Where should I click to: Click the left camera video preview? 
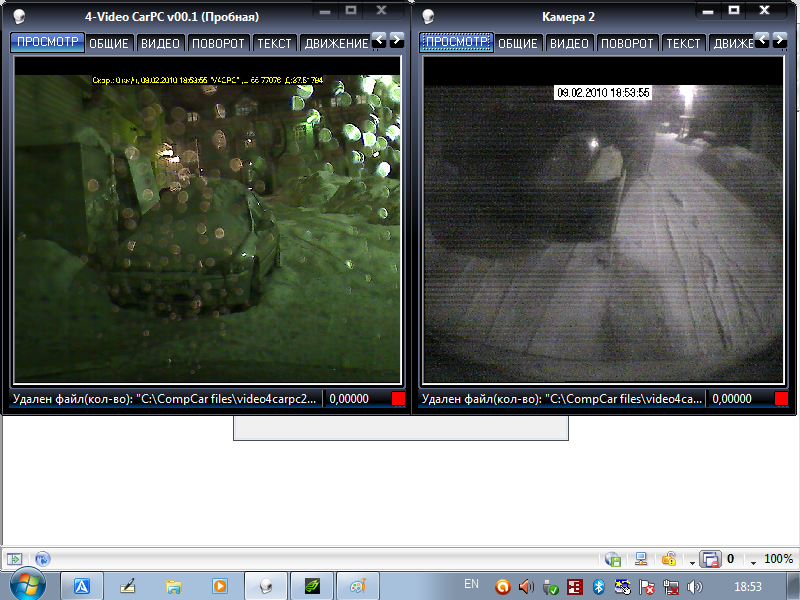coord(207,220)
